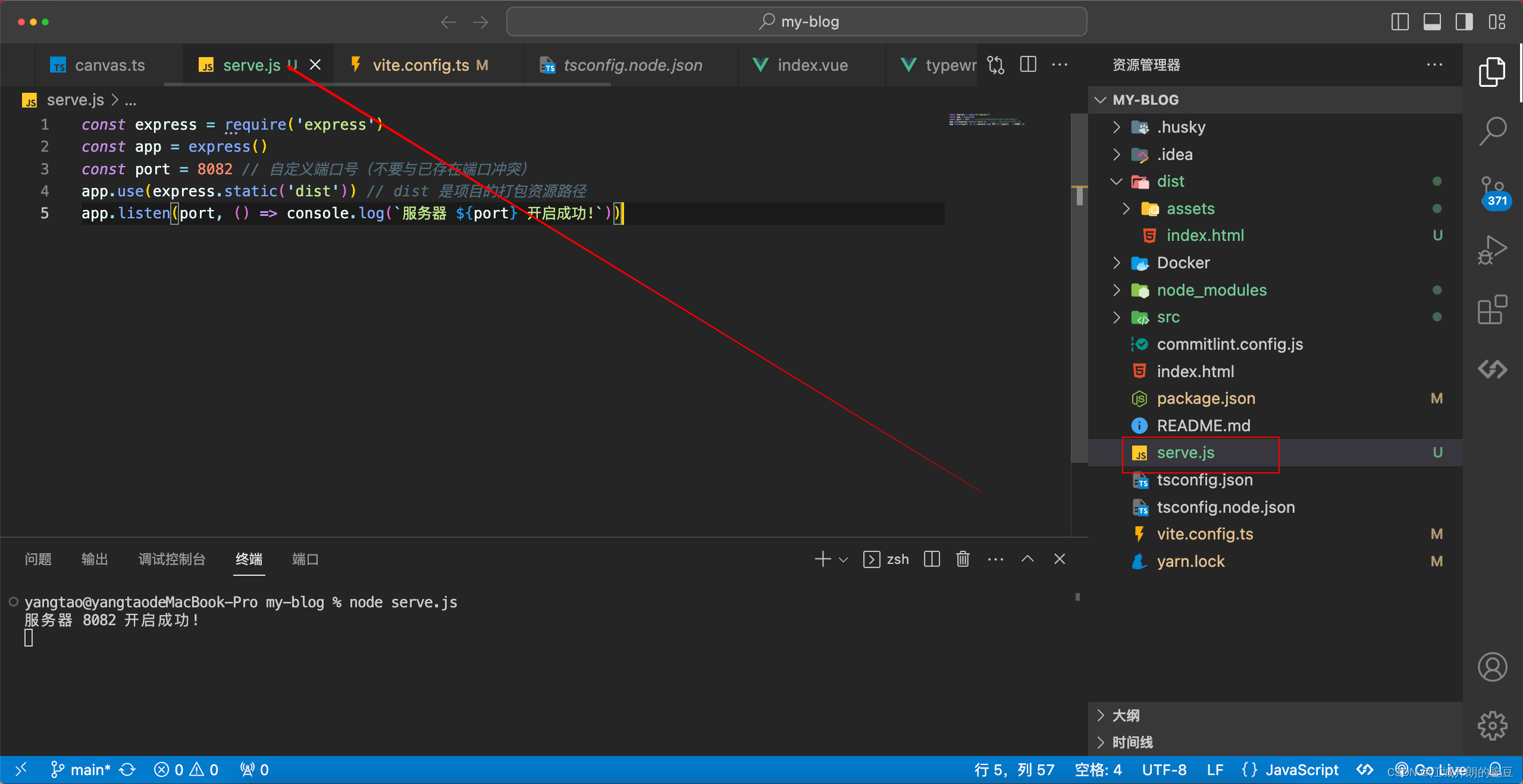Image resolution: width=1523 pixels, height=784 pixels.
Task: Open the Search view in activity bar
Action: pos(1492,130)
